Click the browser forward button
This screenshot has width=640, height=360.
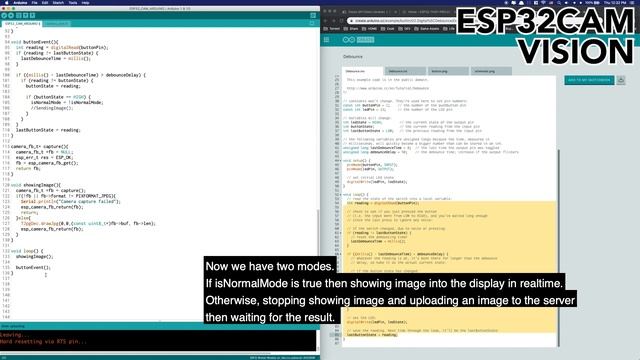[x=333, y=20]
